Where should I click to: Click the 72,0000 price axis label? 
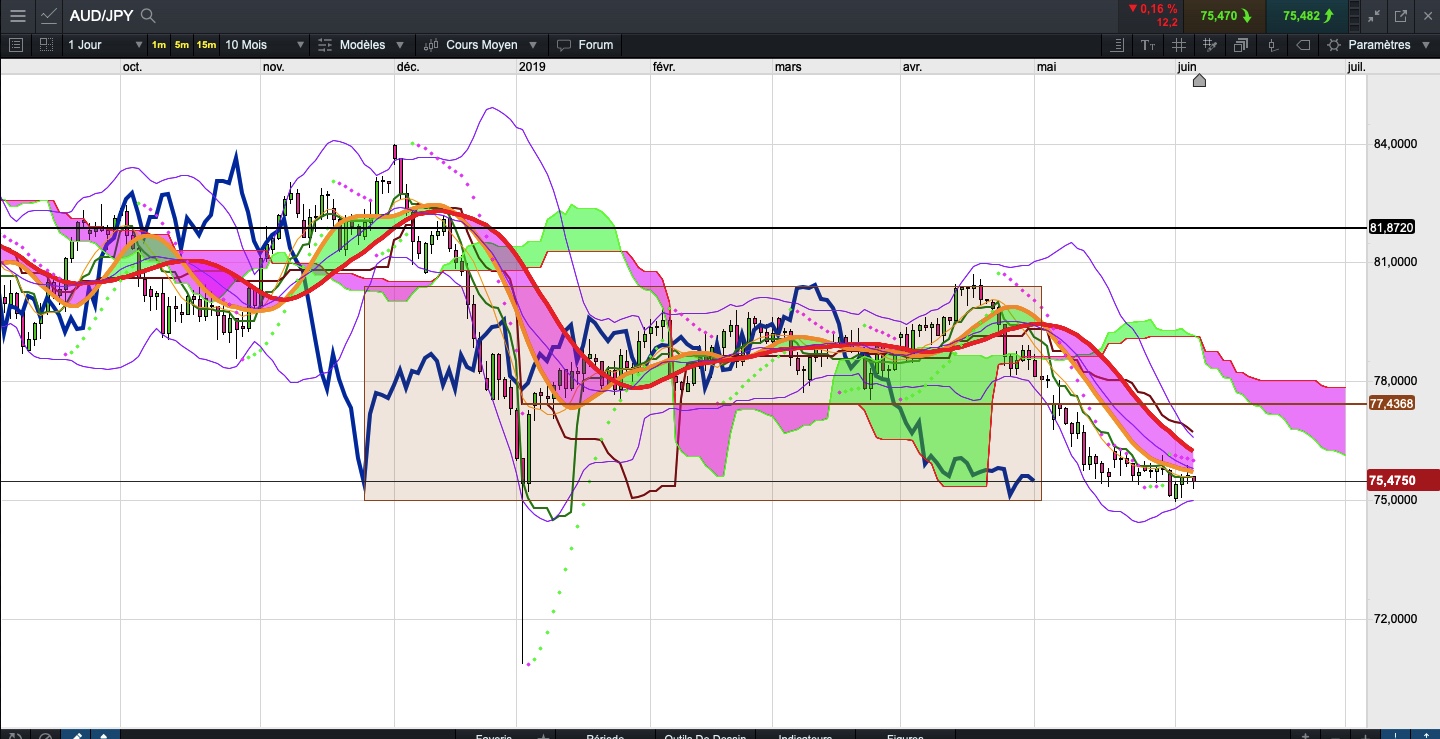pyautogui.click(x=1395, y=619)
